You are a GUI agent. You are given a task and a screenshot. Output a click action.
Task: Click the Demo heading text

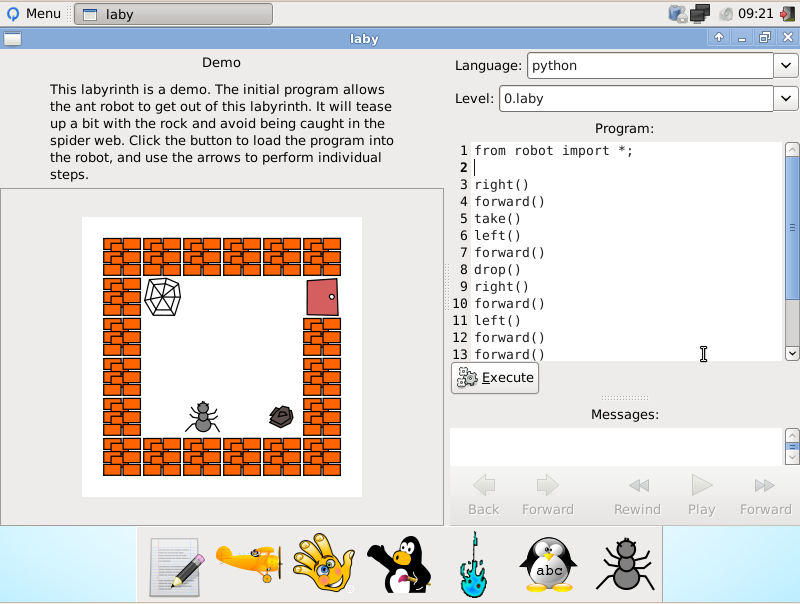coord(221,63)
